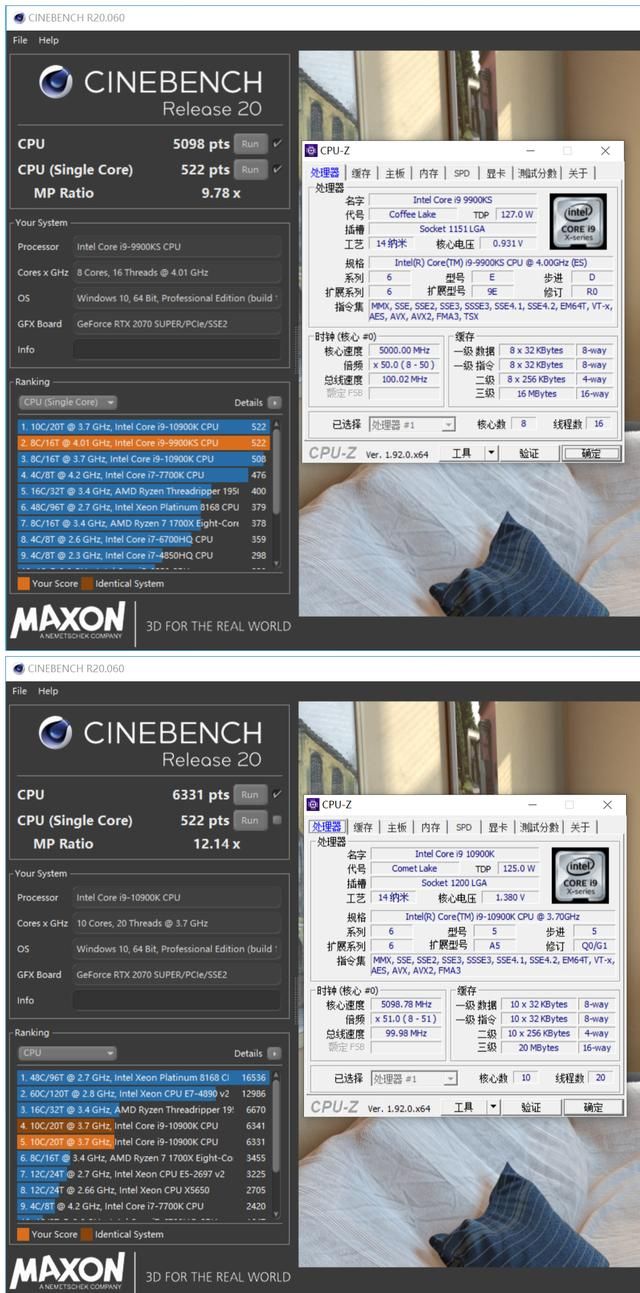Open the 处理器 #1 dropdown in the Comet Lake CPU-Z window
This screenshot has width=640, height=1293.
[x=414, y=1078]
